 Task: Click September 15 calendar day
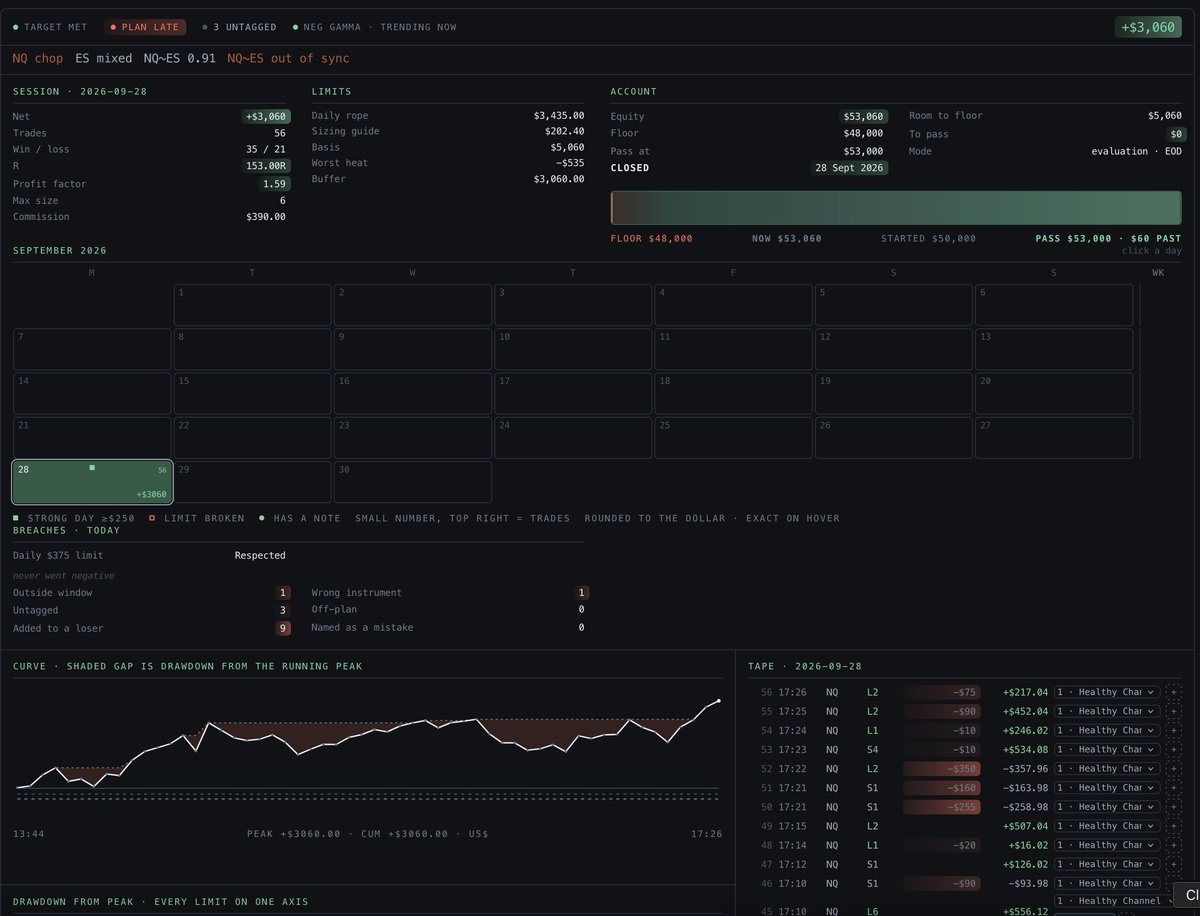click(253, 394)
